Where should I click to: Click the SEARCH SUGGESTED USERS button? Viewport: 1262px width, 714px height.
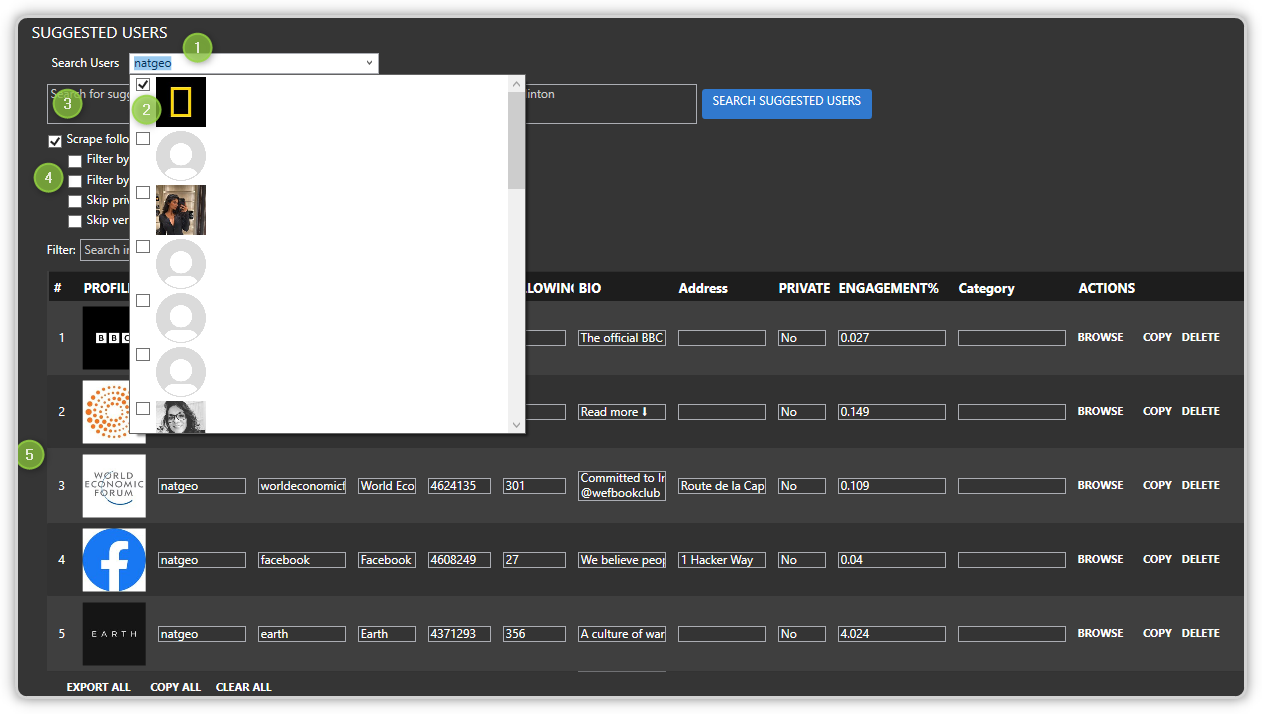pos(787,103)
